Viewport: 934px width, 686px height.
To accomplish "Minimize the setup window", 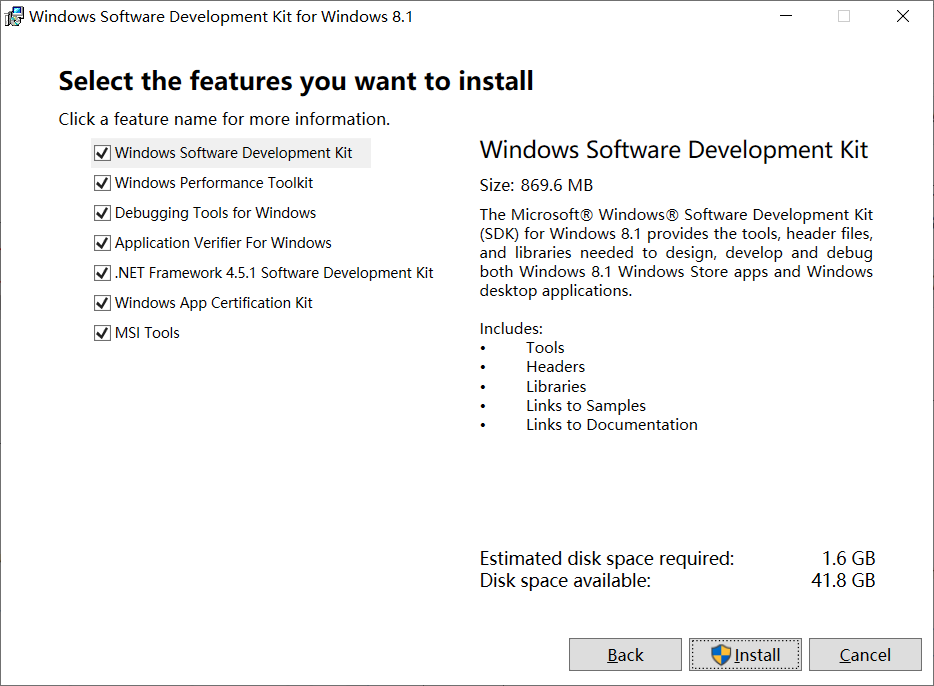I will coord(786,16).
